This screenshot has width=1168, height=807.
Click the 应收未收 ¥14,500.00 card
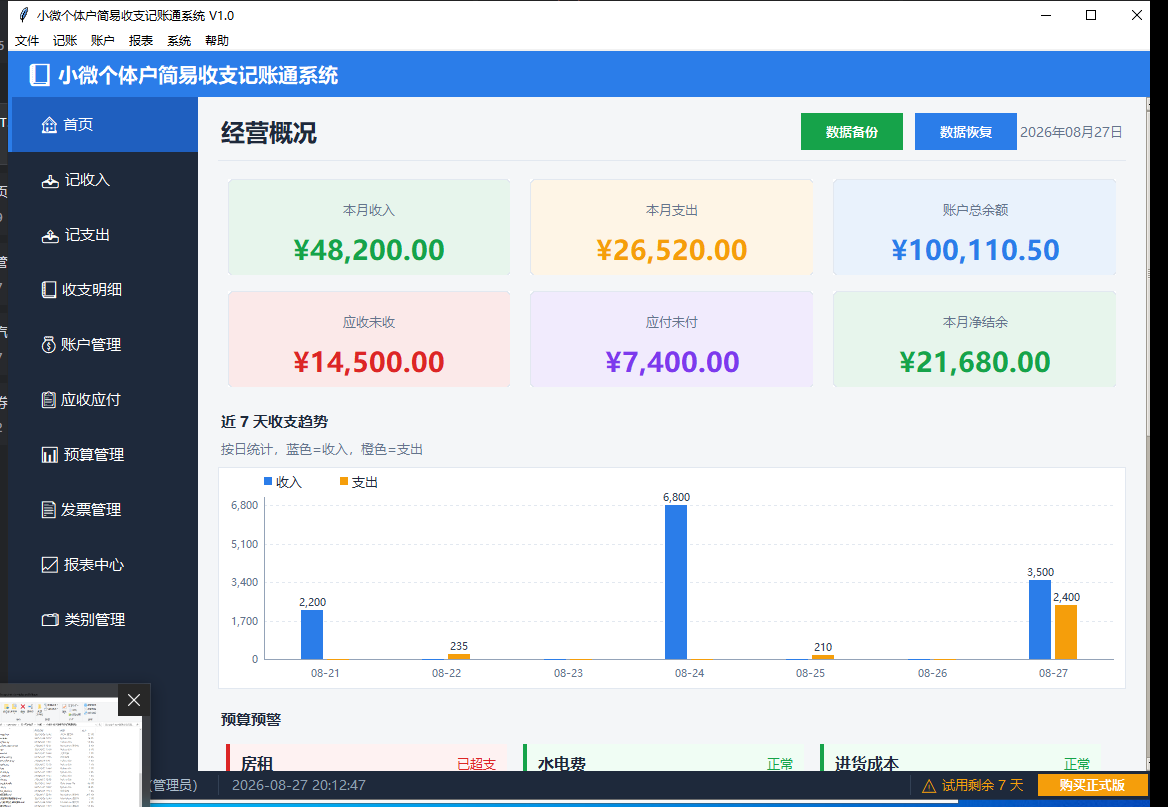point(369,339)
